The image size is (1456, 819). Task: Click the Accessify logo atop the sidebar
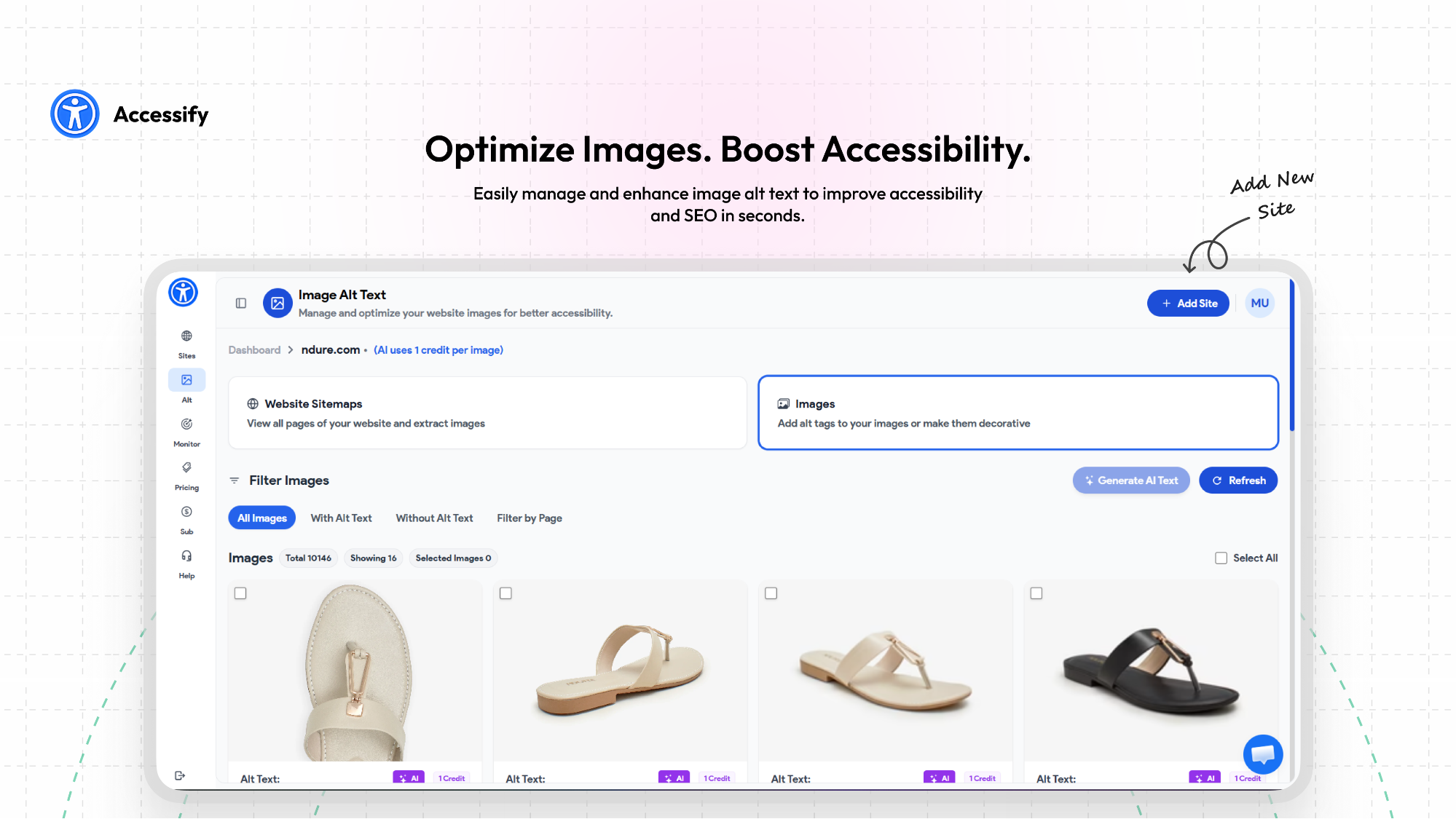click(183, 293)
